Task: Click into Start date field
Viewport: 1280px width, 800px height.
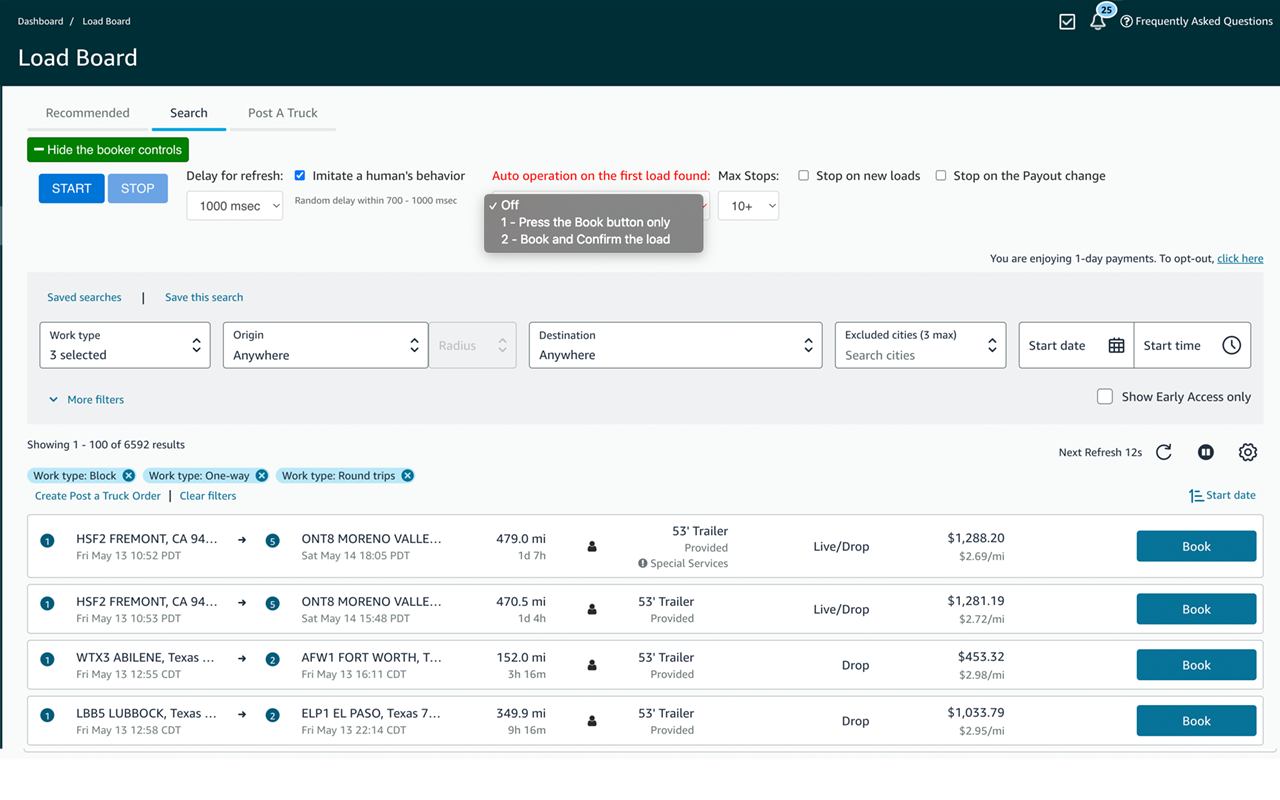Action: click(1076, 345)
